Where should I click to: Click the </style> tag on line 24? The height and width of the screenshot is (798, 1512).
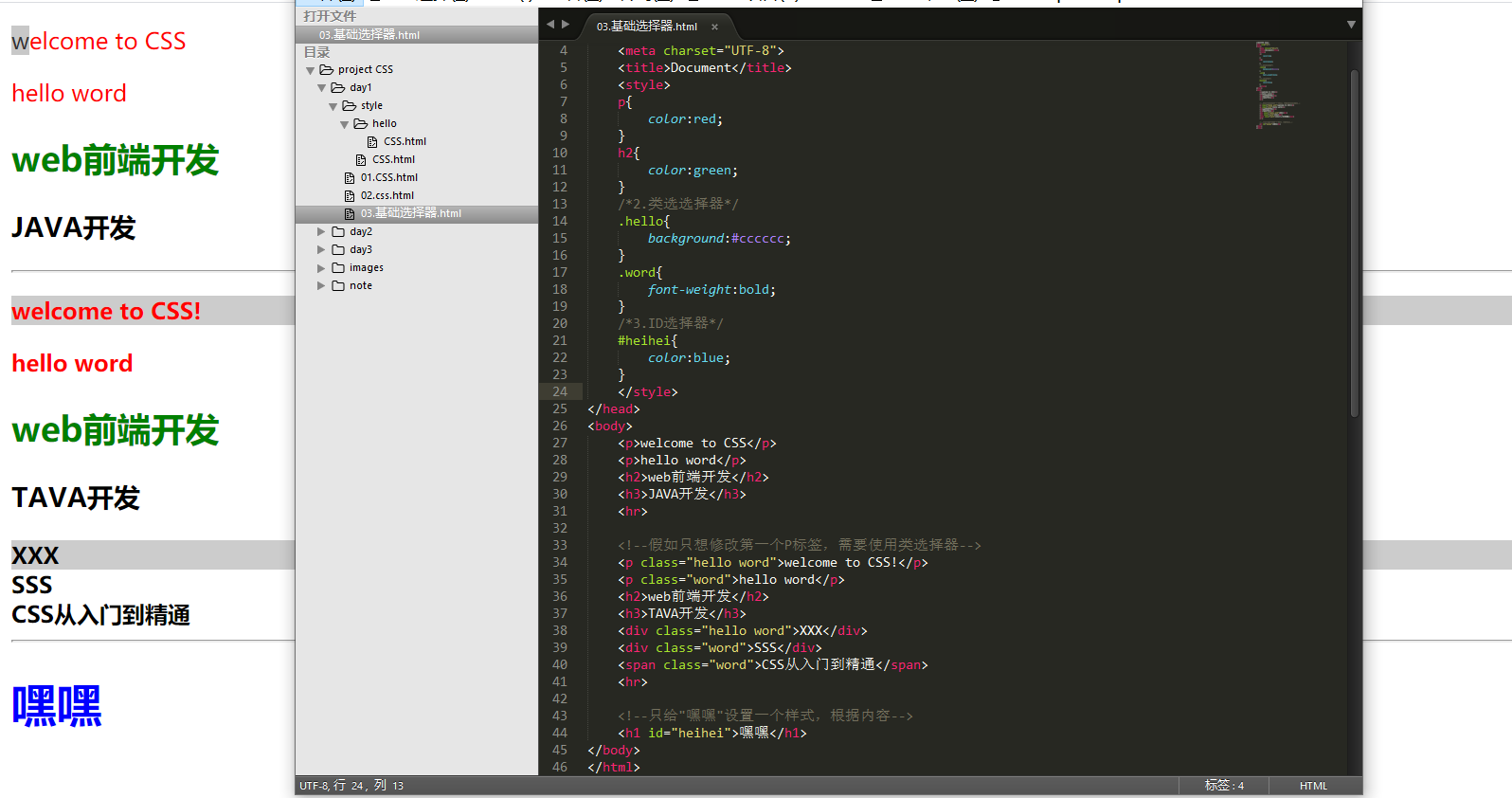click(x=648, y=391)
